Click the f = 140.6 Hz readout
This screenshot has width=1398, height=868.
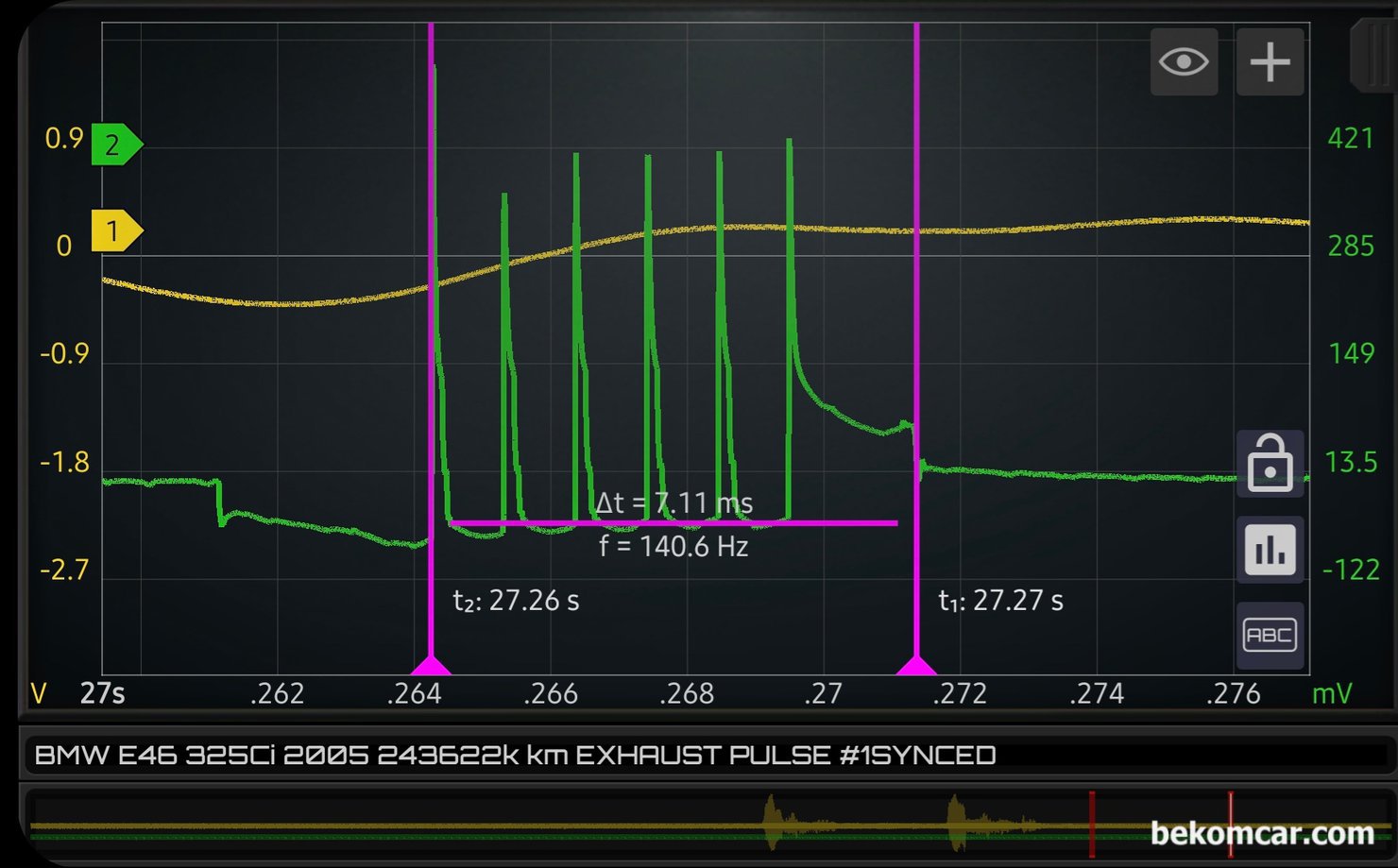[x=673, y=546]
